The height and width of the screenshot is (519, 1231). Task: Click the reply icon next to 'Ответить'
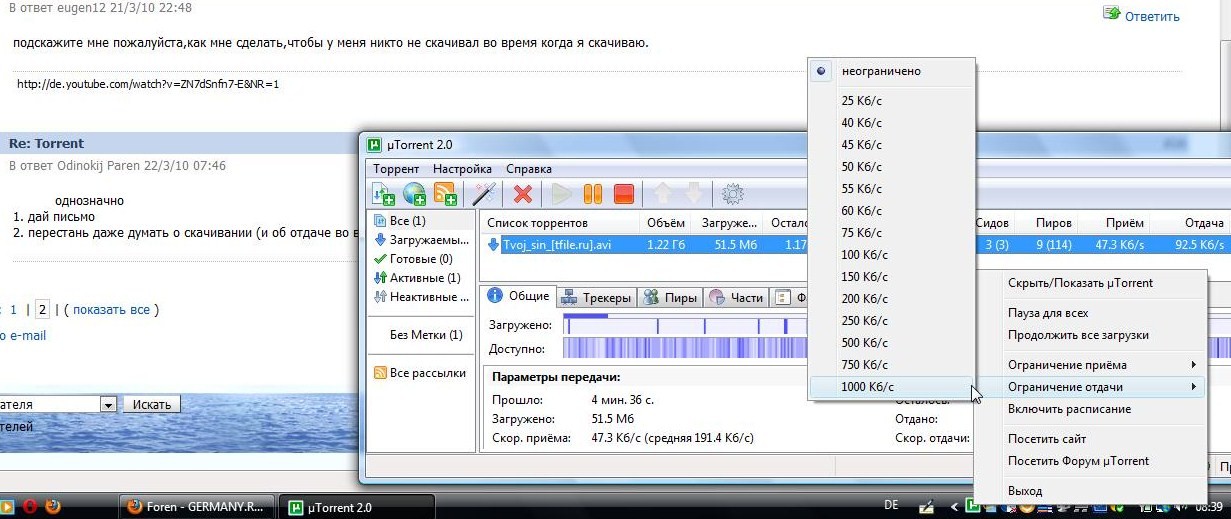(x=1111, y=14)
